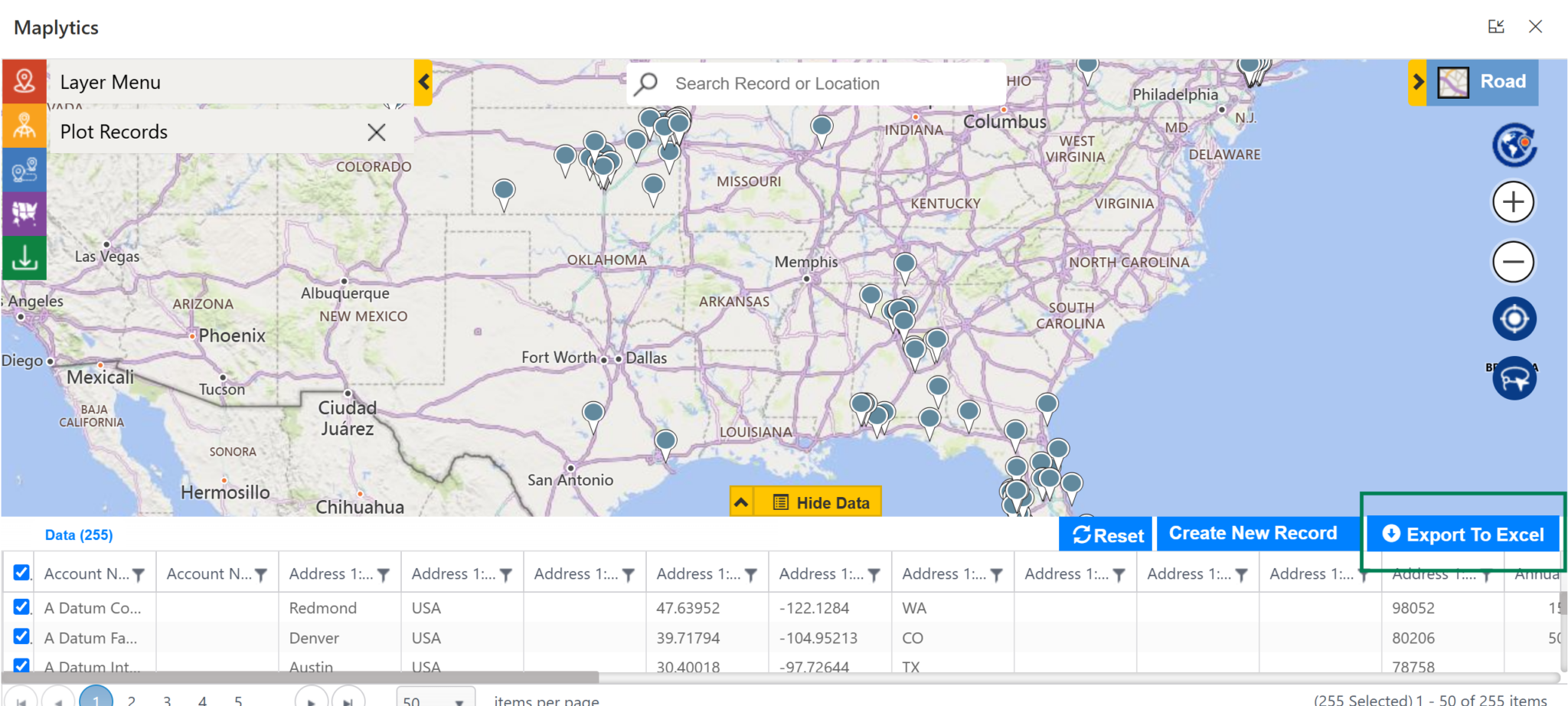Click the Export To Excel button
The height and width of the screenshot is (706, 1568).
1463,534
